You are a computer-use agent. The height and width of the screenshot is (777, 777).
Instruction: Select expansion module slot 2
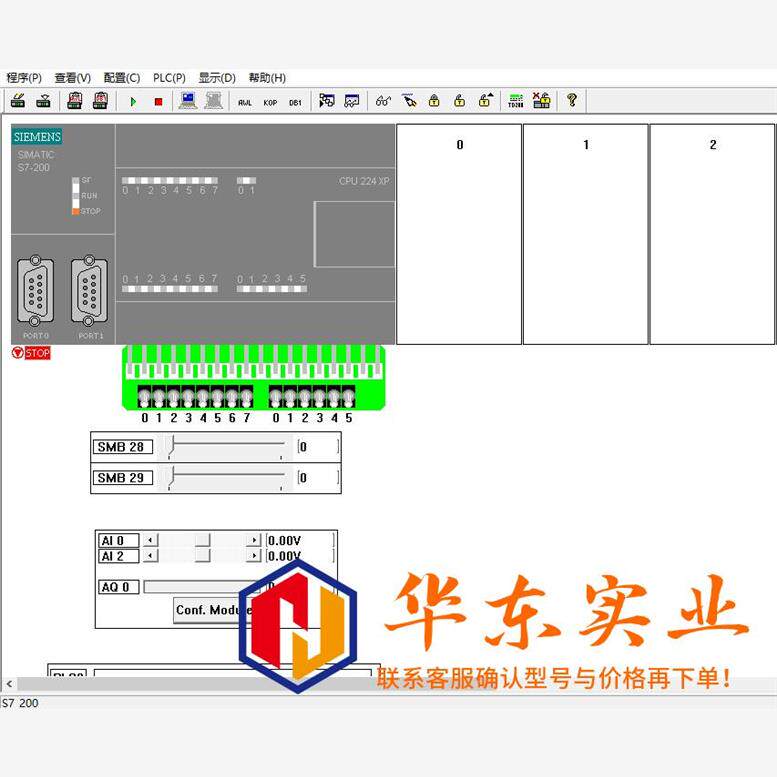click(712, 234)
